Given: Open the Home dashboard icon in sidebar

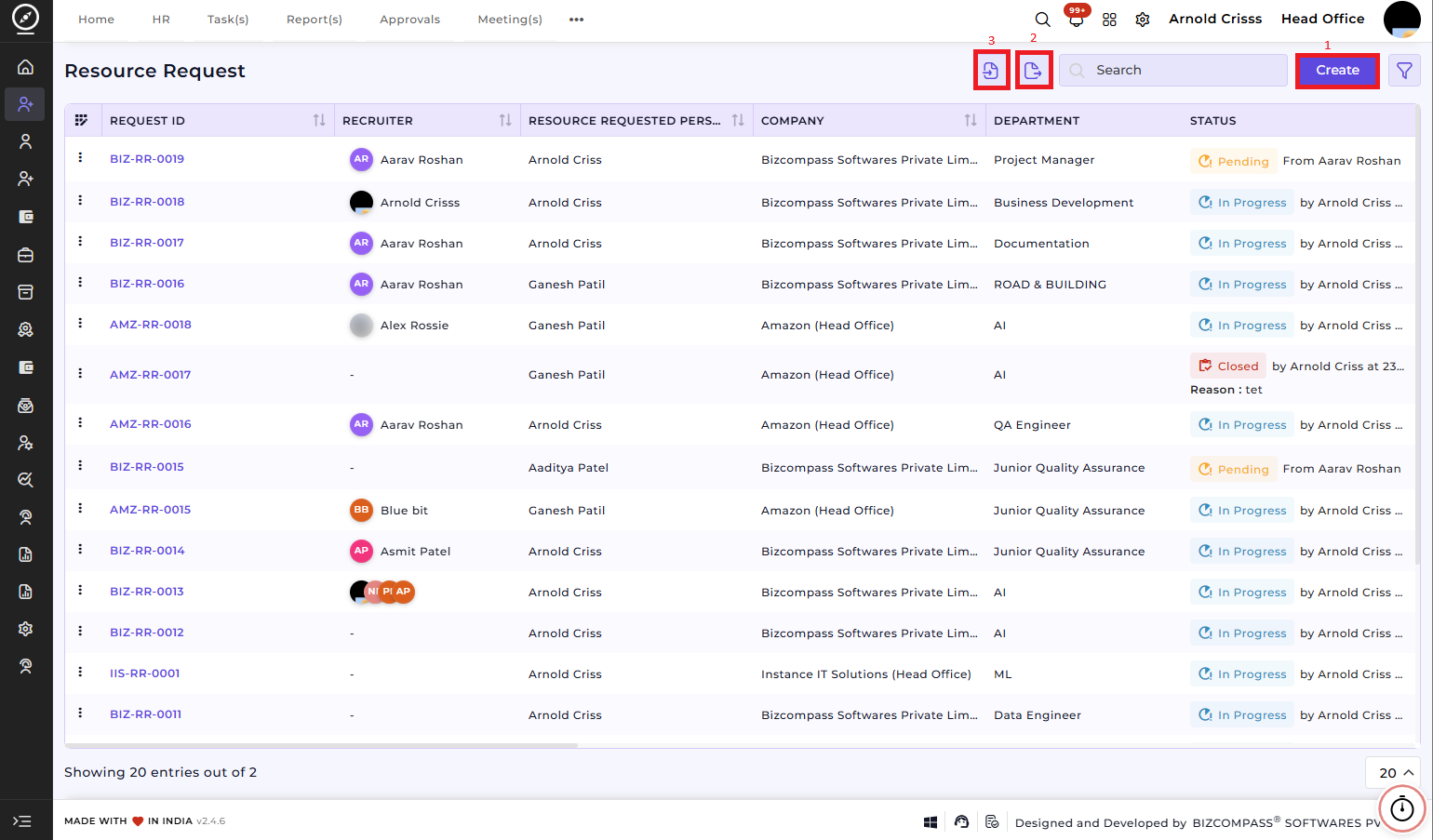Looking at the screenshot, I should (x=25, y=67).
